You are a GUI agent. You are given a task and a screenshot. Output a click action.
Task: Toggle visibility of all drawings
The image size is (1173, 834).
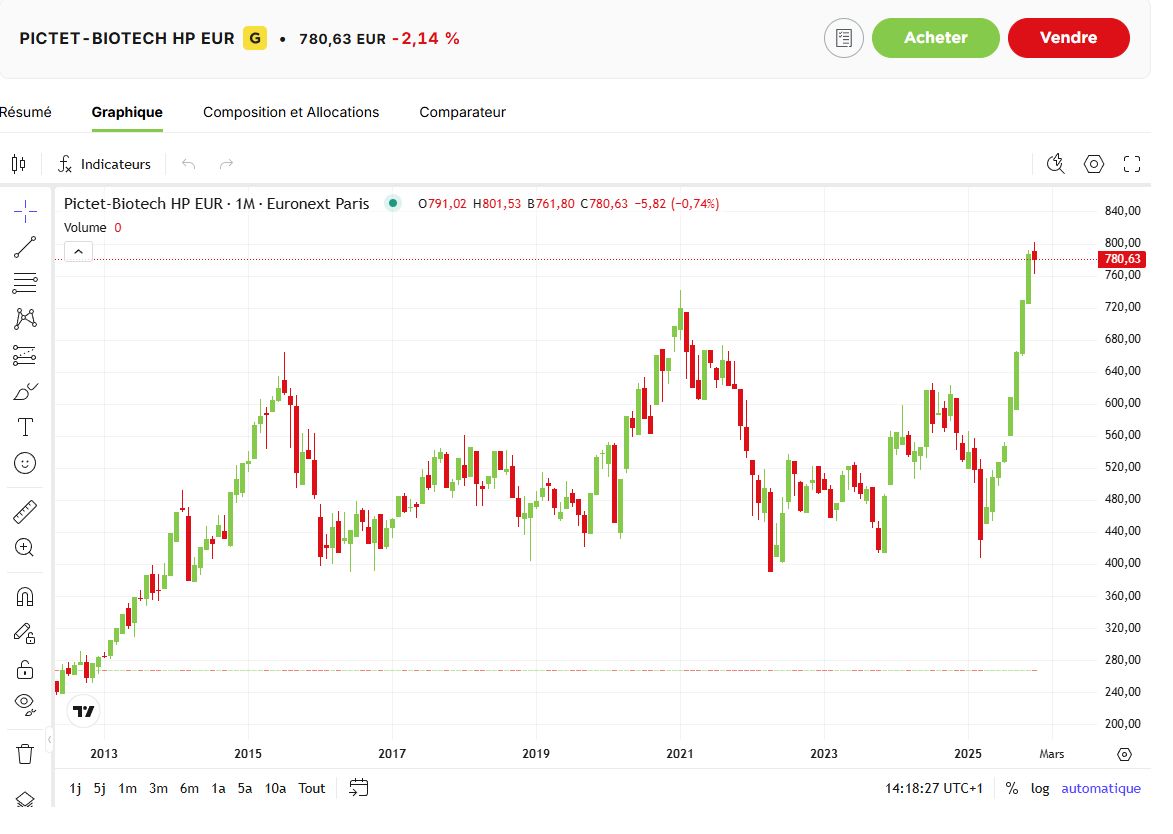click(25, 703)
